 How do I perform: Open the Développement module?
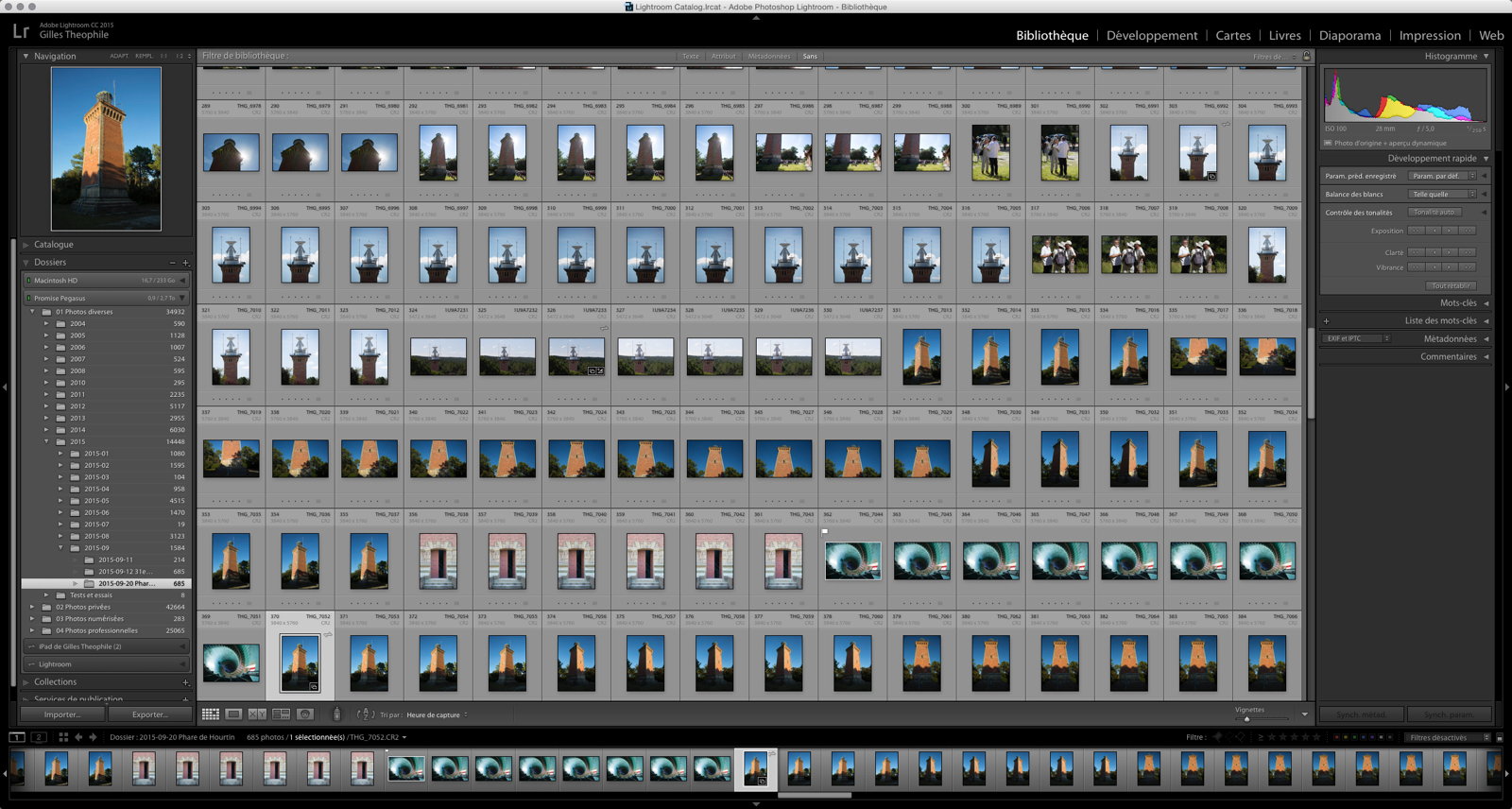point(1152,35)
